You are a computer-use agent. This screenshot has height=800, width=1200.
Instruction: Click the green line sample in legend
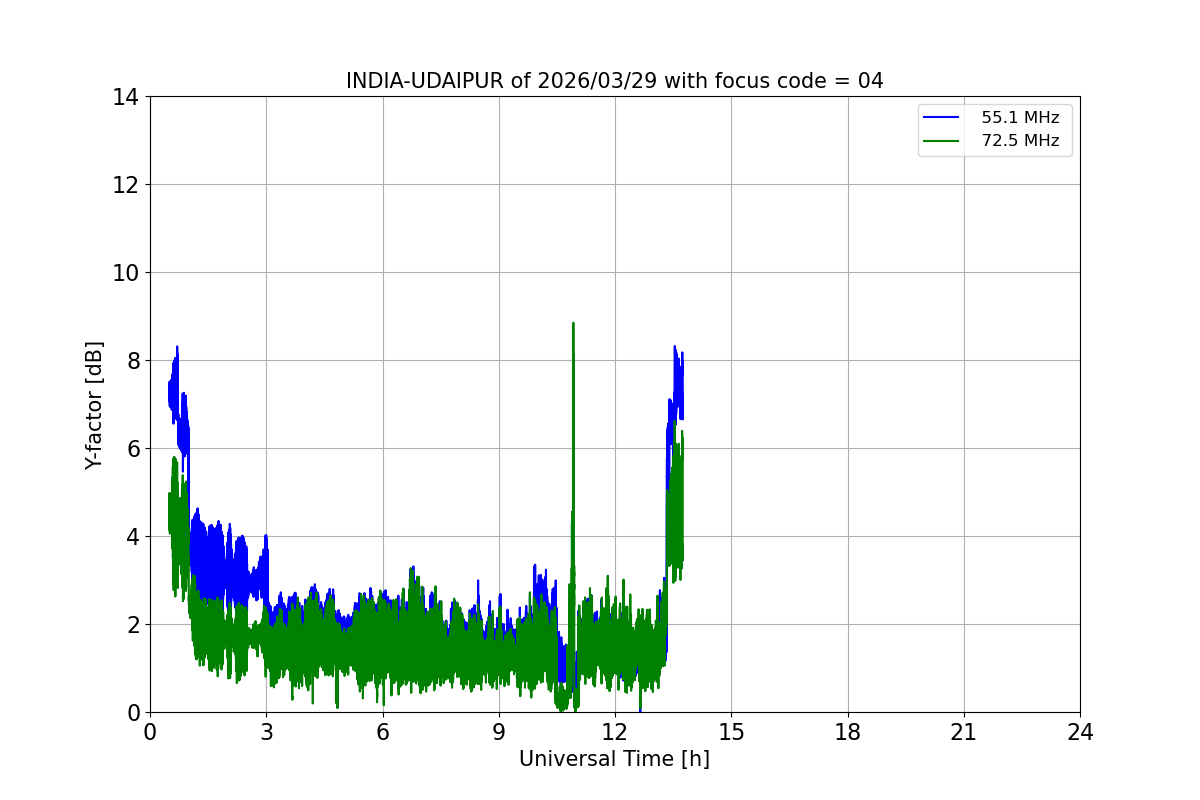coord(942,141)
